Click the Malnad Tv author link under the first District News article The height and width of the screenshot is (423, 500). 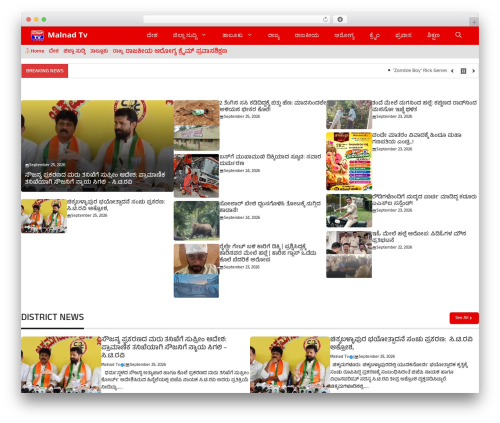(x=111, y=365)
